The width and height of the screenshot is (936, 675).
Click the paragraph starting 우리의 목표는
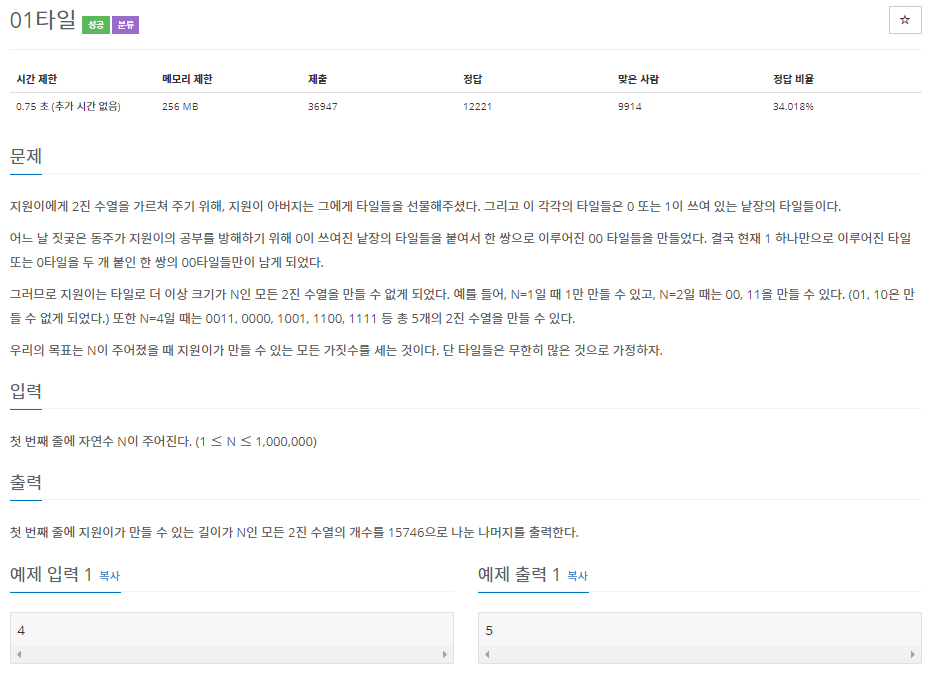336,350
